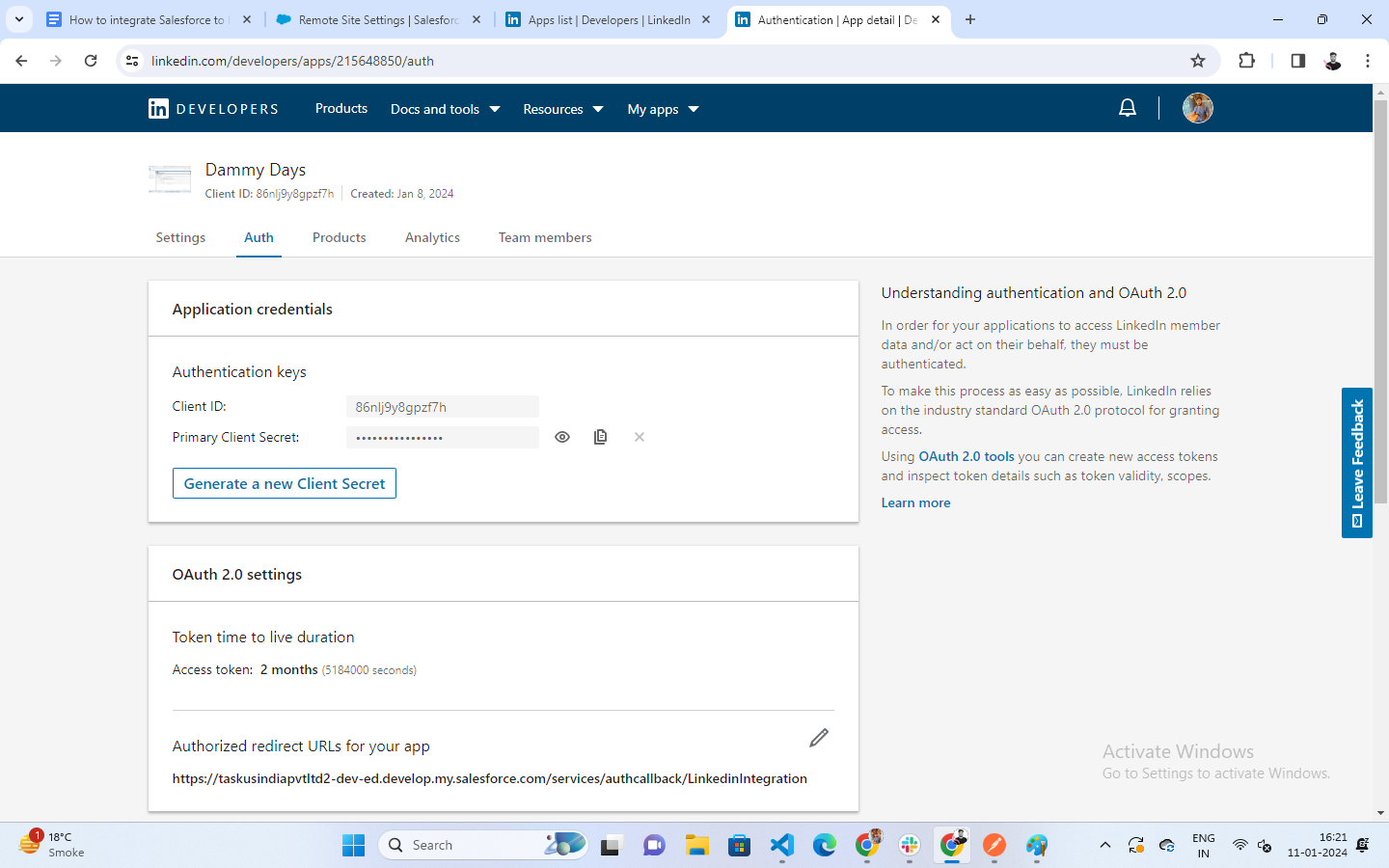Open the notifications bell
1389x868 pixels.
click(x=1127, y=108)
